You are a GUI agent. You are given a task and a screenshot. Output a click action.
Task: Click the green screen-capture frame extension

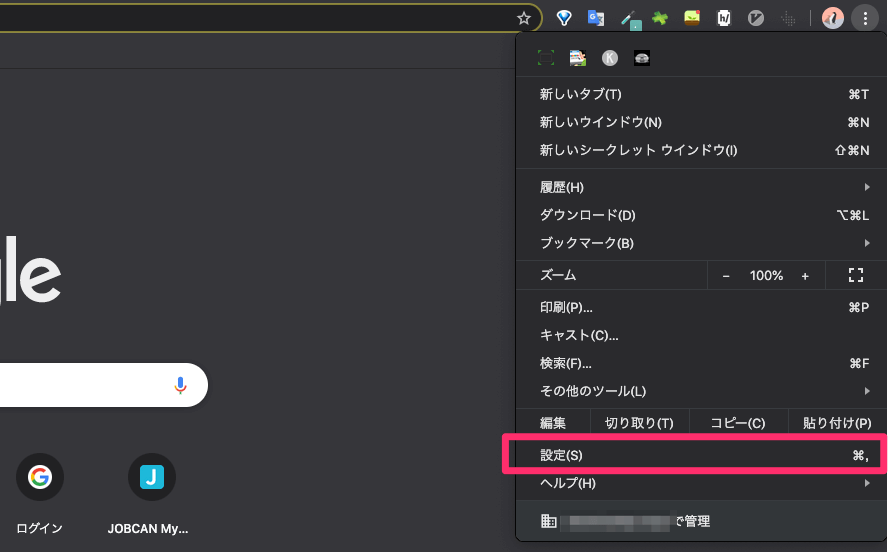[546, 58]
